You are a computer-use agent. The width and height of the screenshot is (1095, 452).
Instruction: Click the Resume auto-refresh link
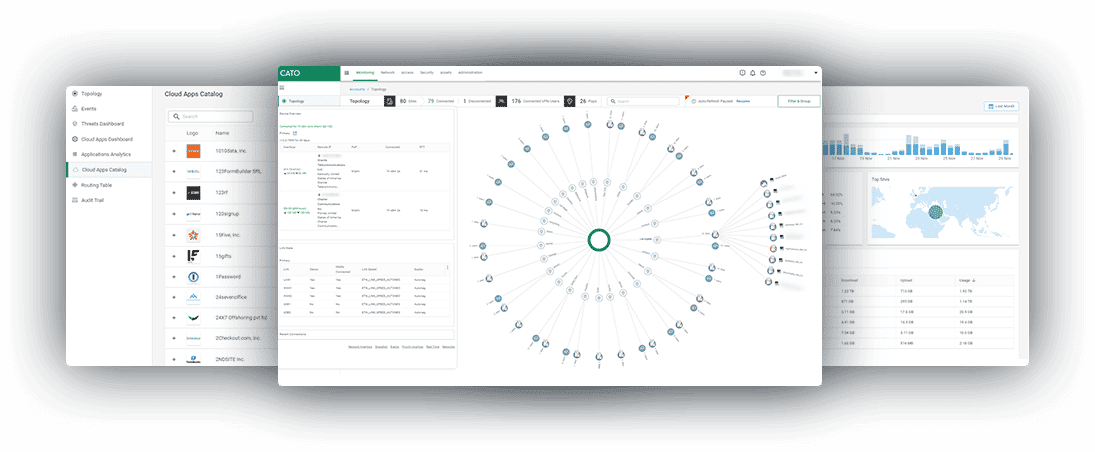click(x=743, y=101)
